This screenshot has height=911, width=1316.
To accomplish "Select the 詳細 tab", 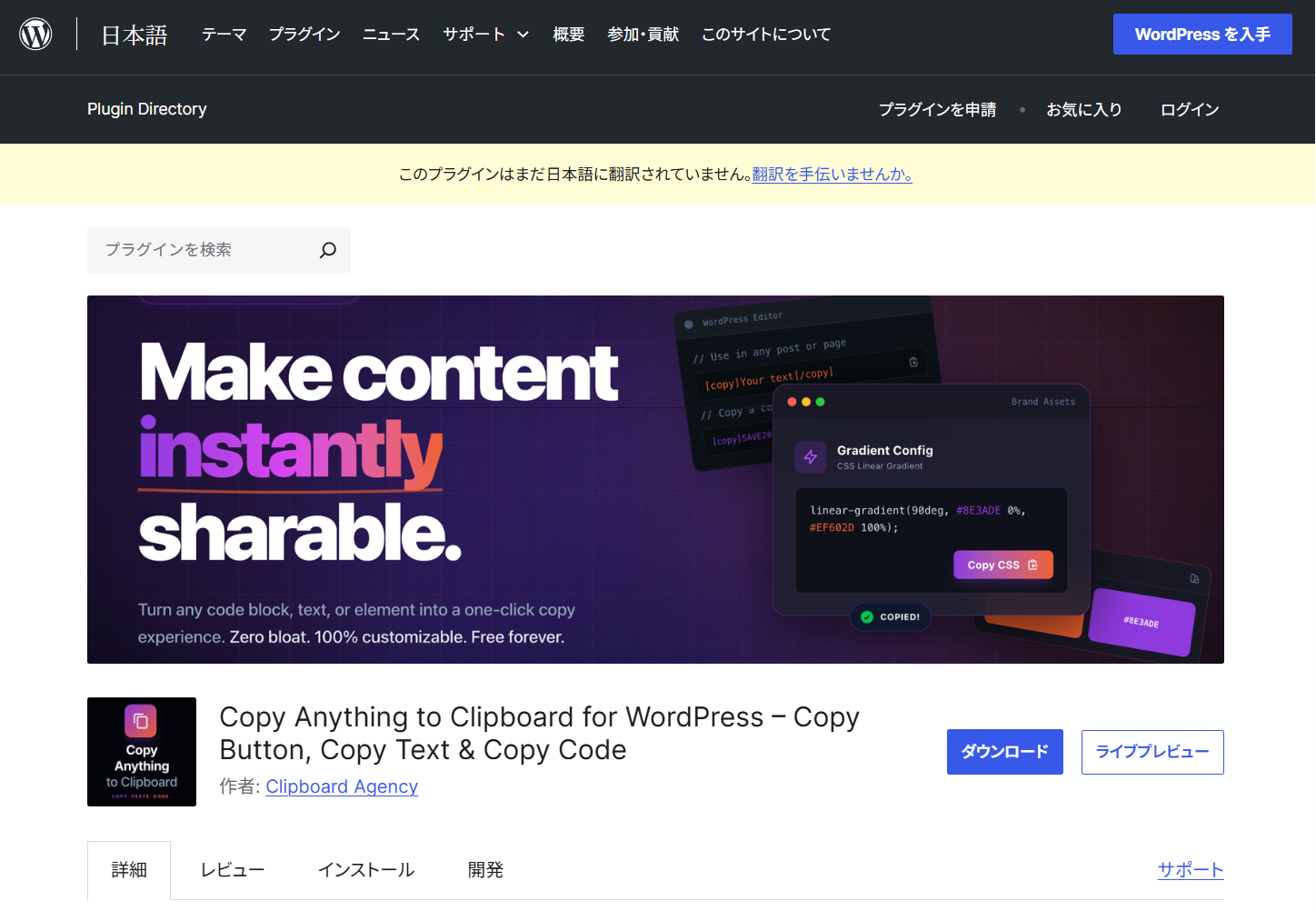I will click(129, 869).
